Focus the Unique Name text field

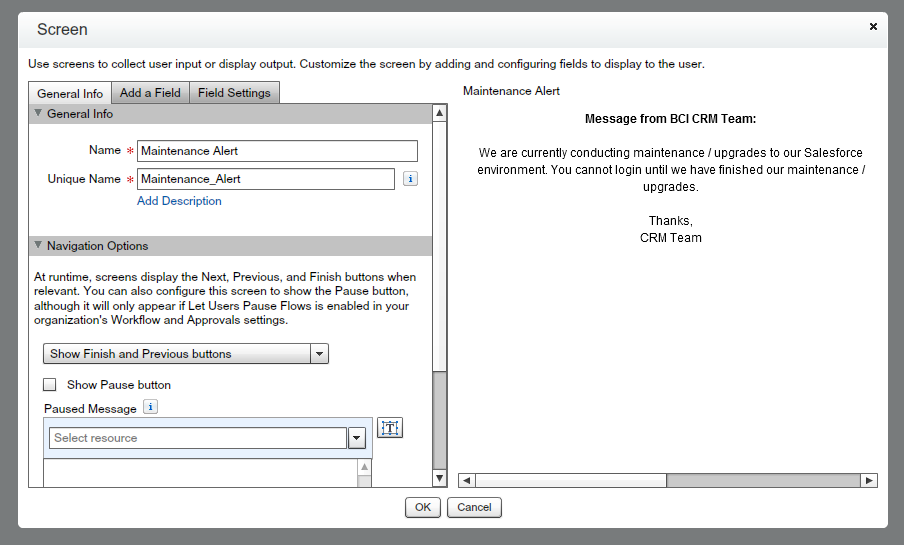coord(265,179)
